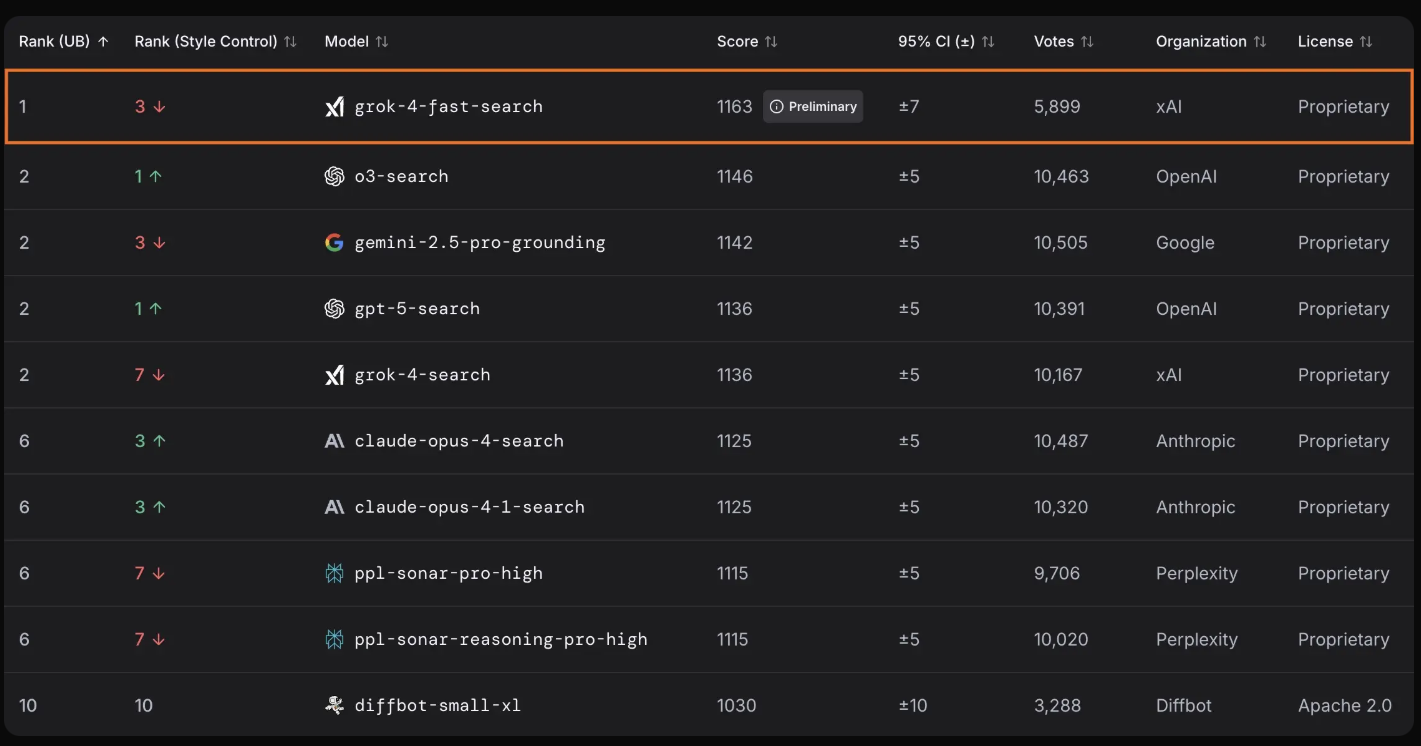Click score value 1146
The width and height of the screenshot is (1421, 746).
735,176
